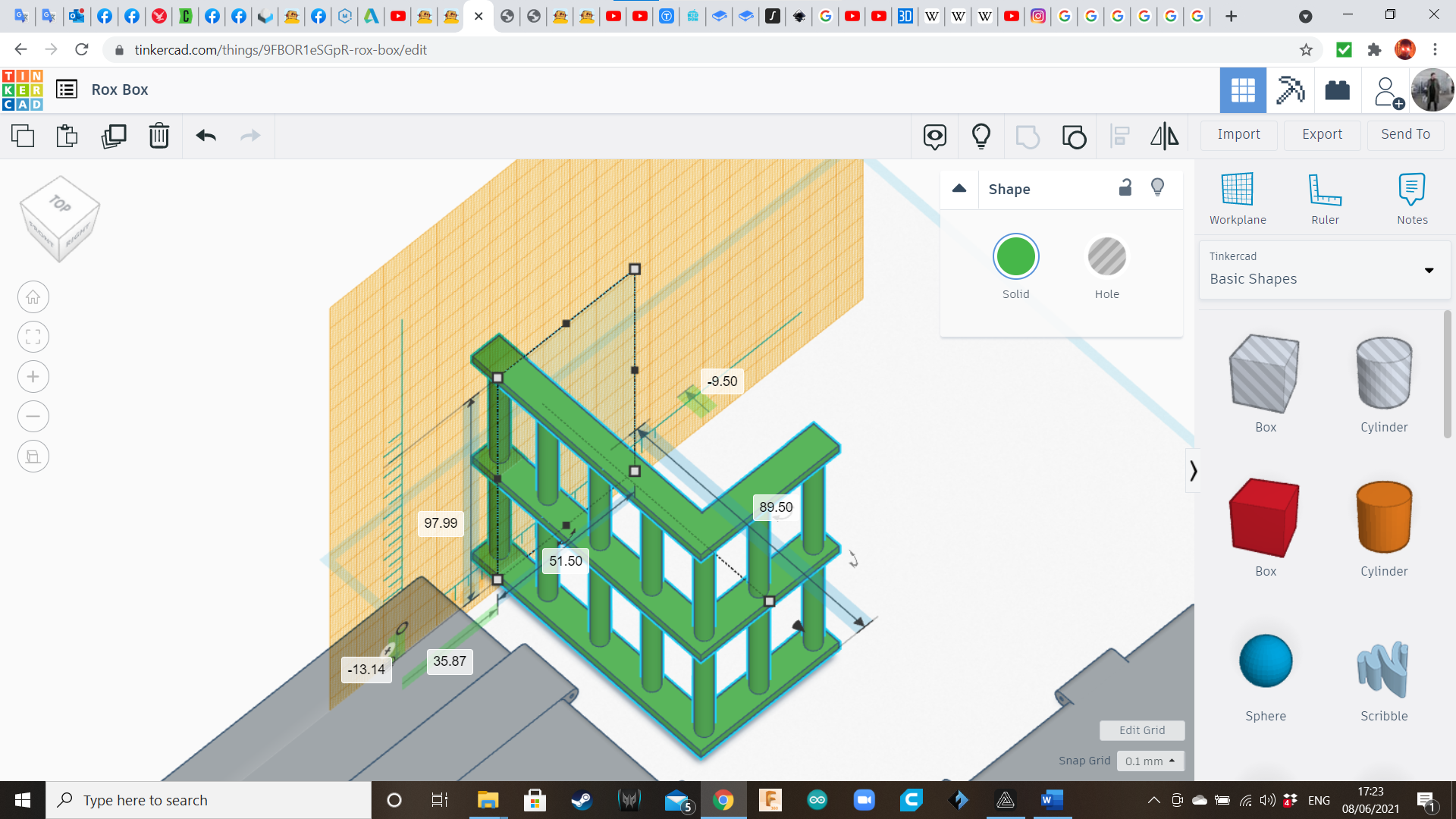Click the Export button
Viewport: 1456px width, 819px height.
point(1322,135)
